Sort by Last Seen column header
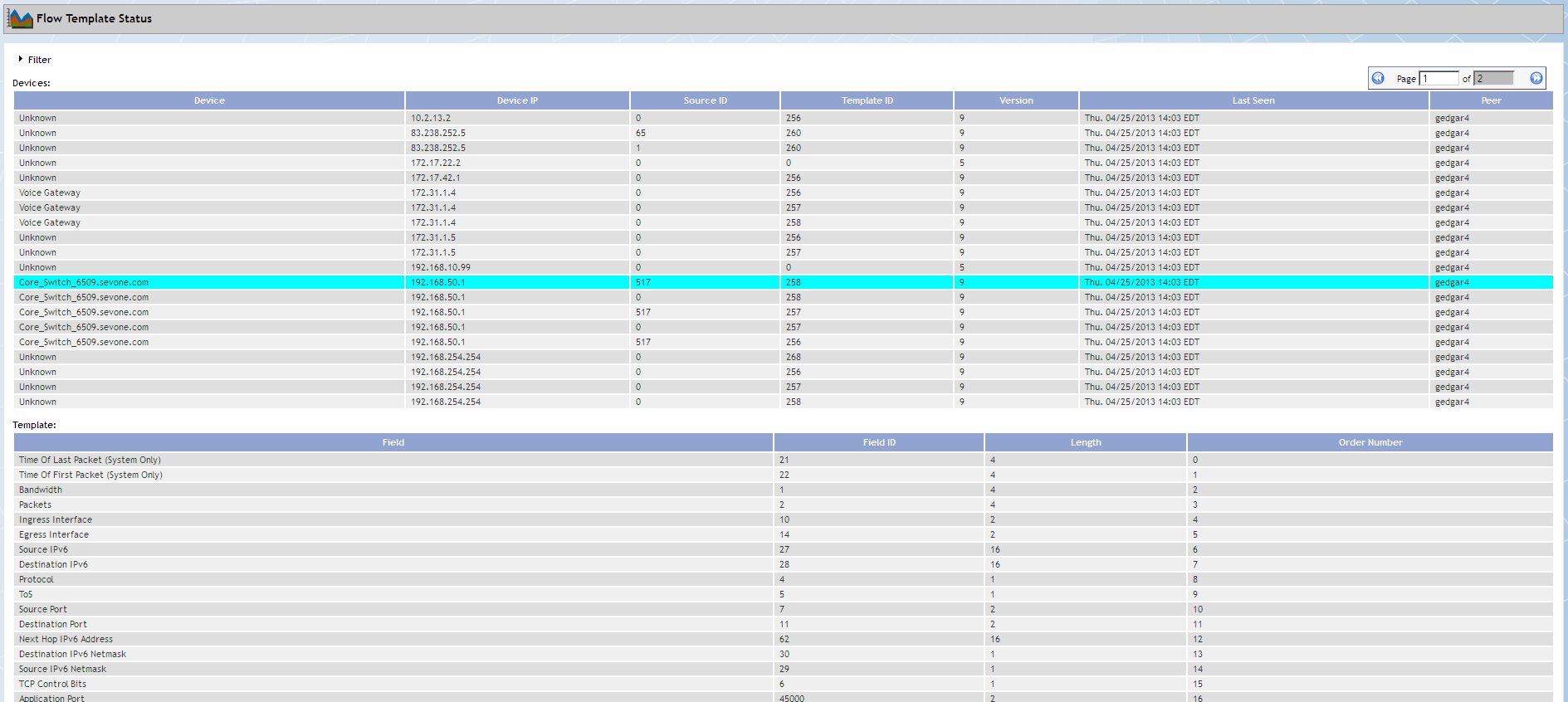The image size is (1568, 702). coord(1253,100)
